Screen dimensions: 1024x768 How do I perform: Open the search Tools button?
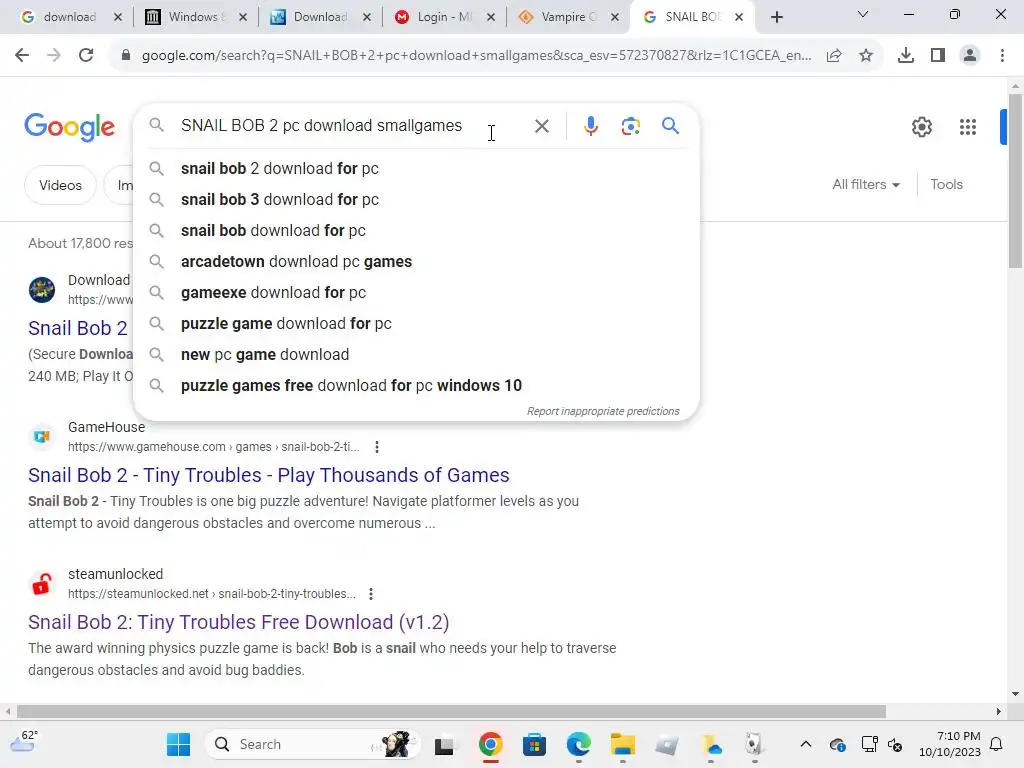[x=946, y=185]
